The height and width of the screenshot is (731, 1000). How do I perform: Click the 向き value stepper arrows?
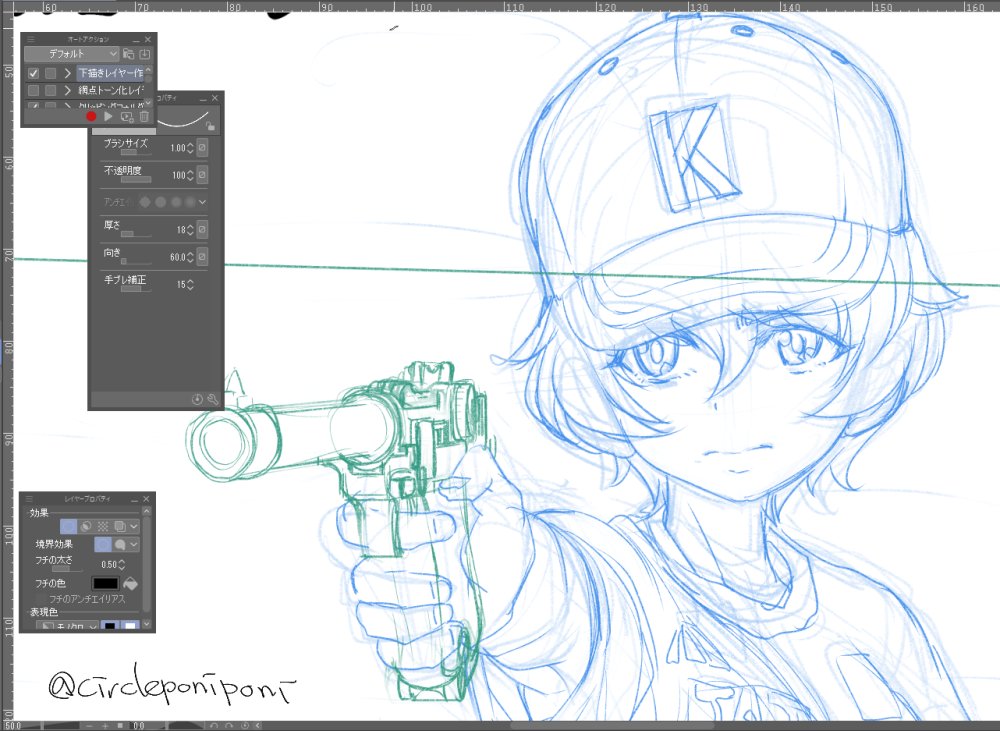[x=190, y=258]
